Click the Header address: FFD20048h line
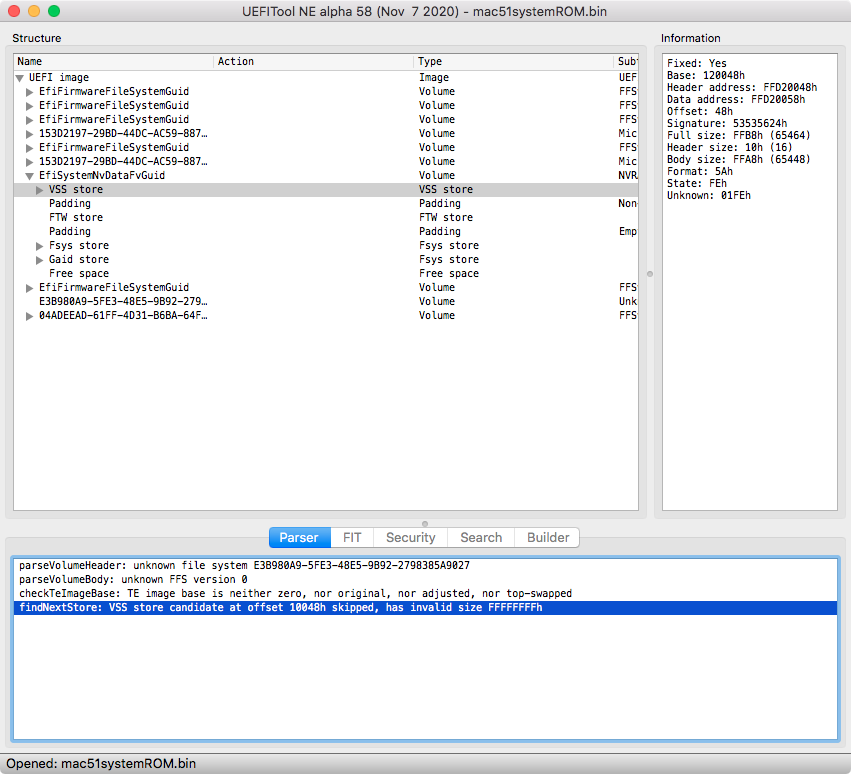This screenshot has height=774, width=851. coord(742,88)
